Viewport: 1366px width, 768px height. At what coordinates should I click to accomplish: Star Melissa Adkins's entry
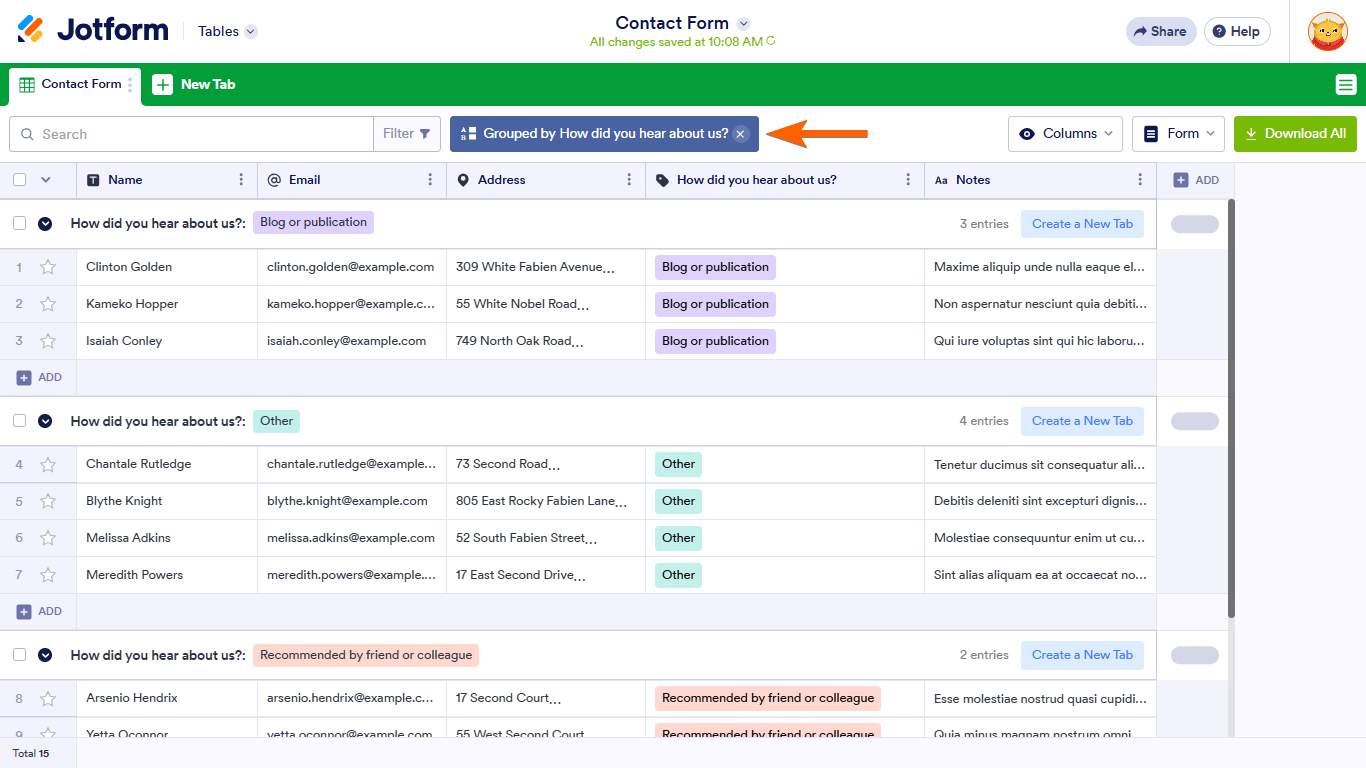click(x=48, y=538)
